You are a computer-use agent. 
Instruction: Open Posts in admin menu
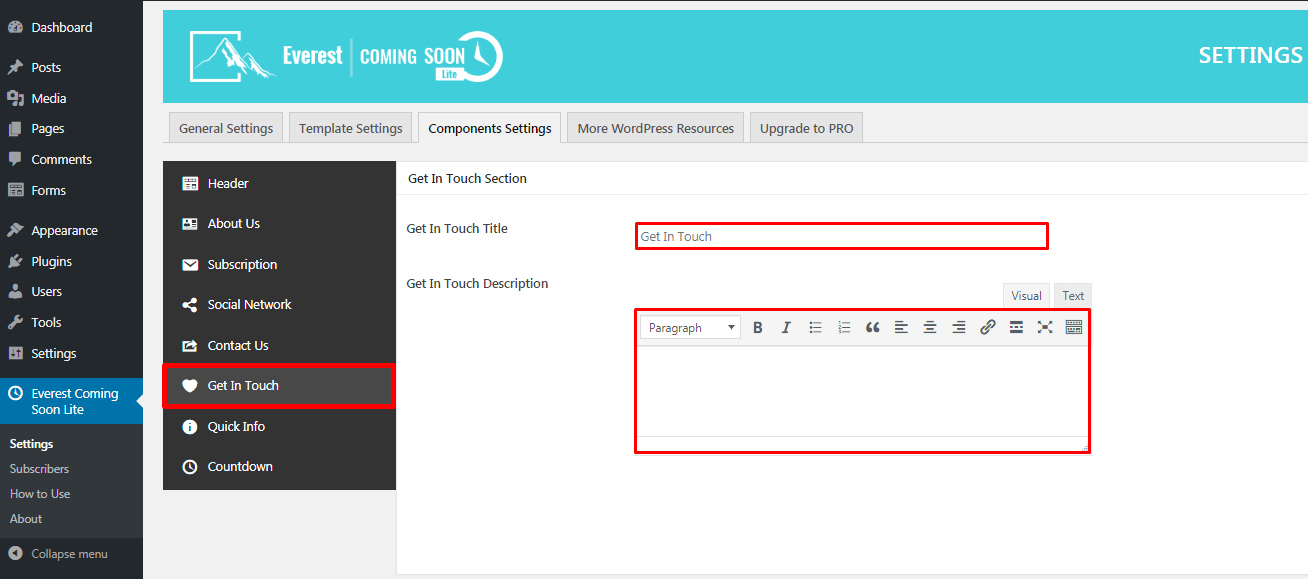point(71,67)
